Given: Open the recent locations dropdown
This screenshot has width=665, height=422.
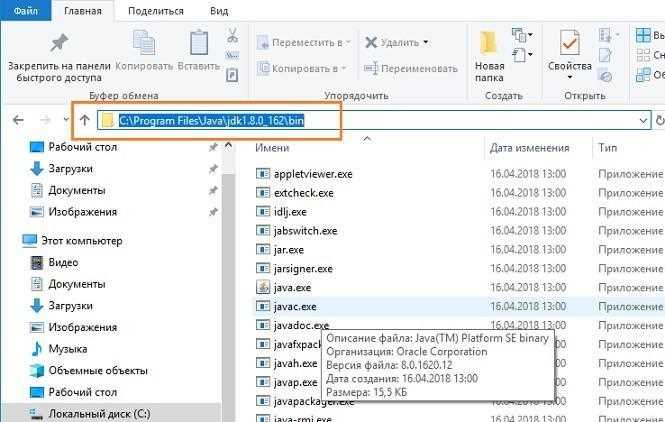Looking at the screenshot, I should coord(66,120).
